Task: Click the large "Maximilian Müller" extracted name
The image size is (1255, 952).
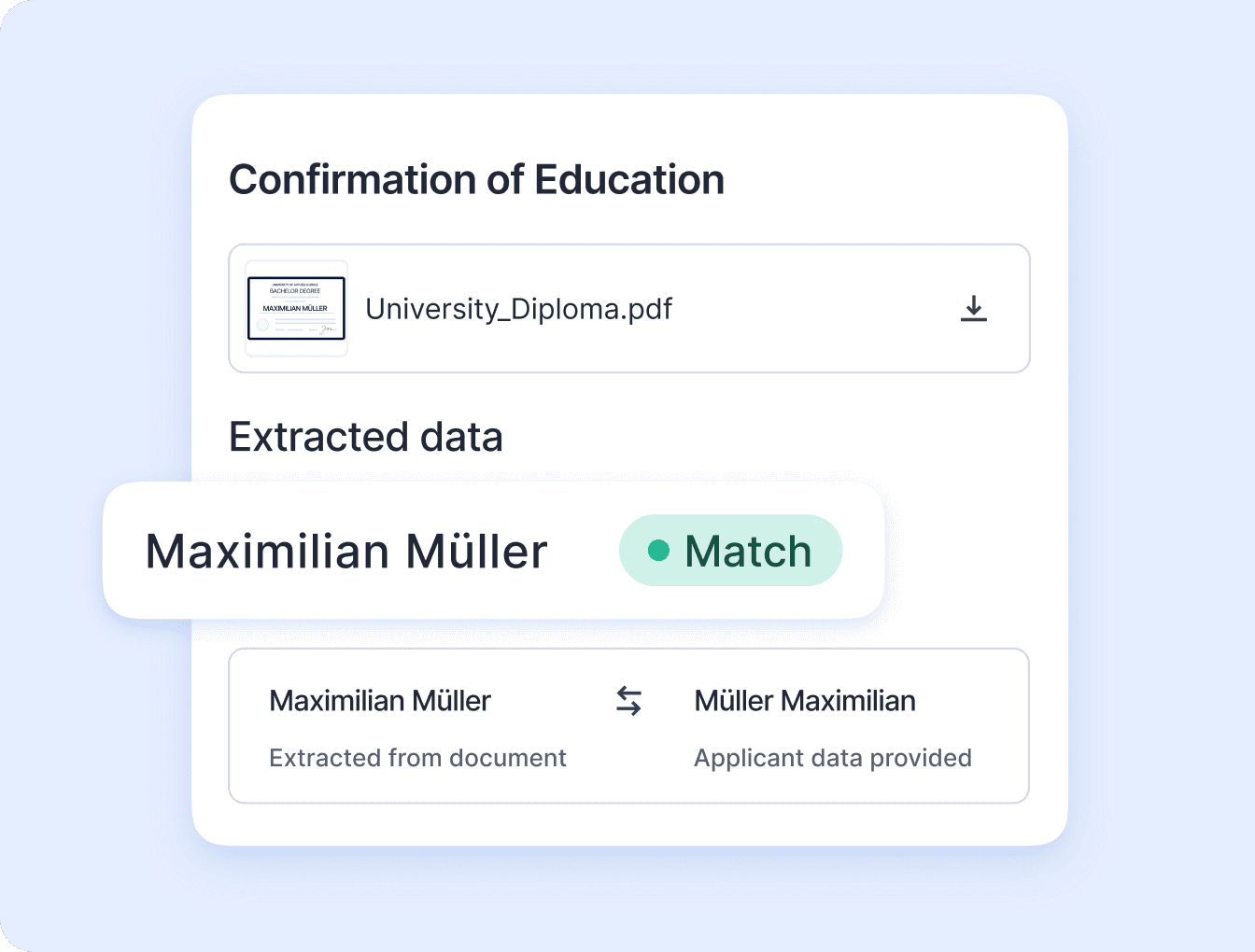Action: coord(346,552)
